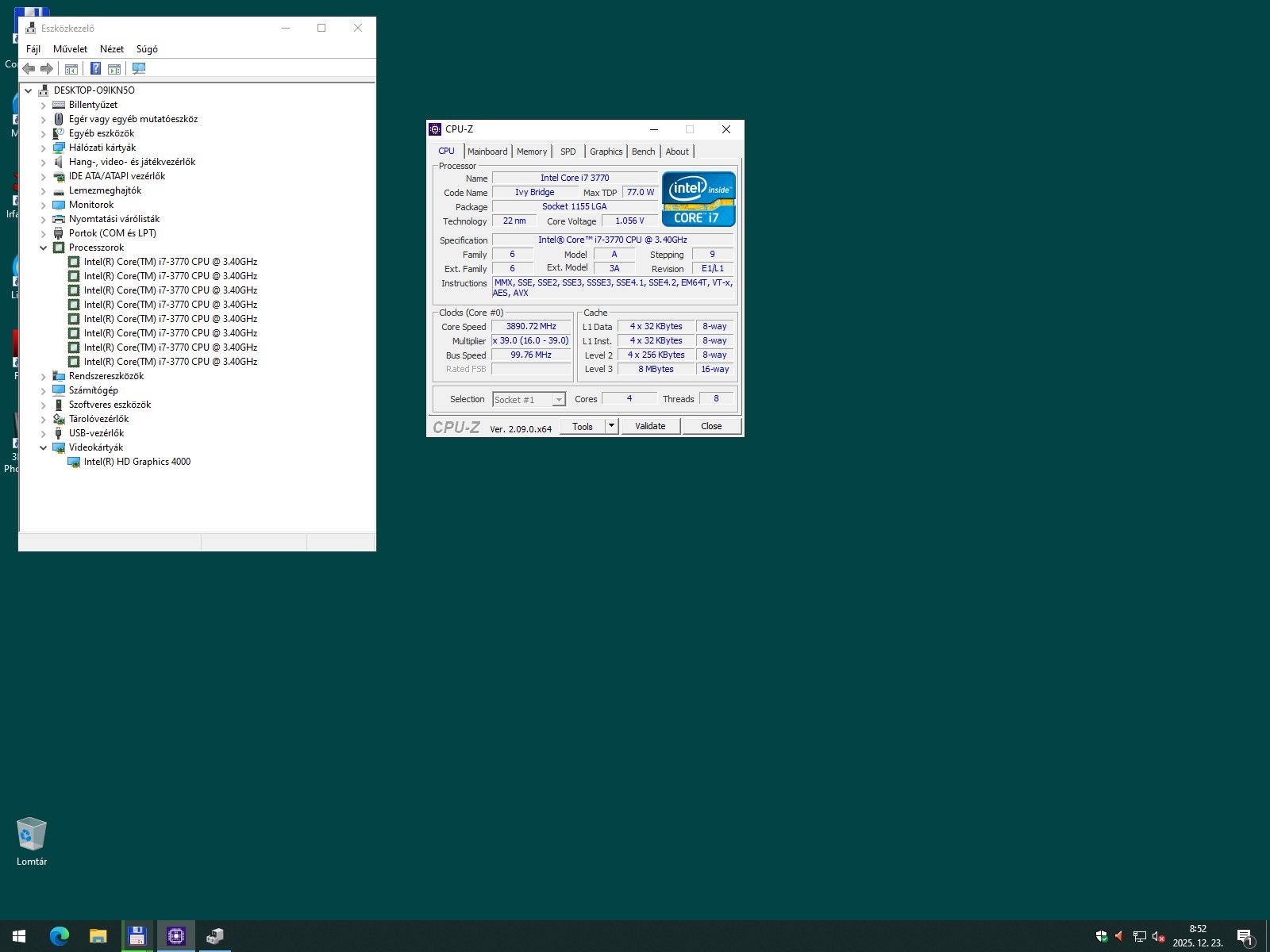1270x952 pixels.
Task: Collapse the Processzorok node
Action: pos(44,248)
